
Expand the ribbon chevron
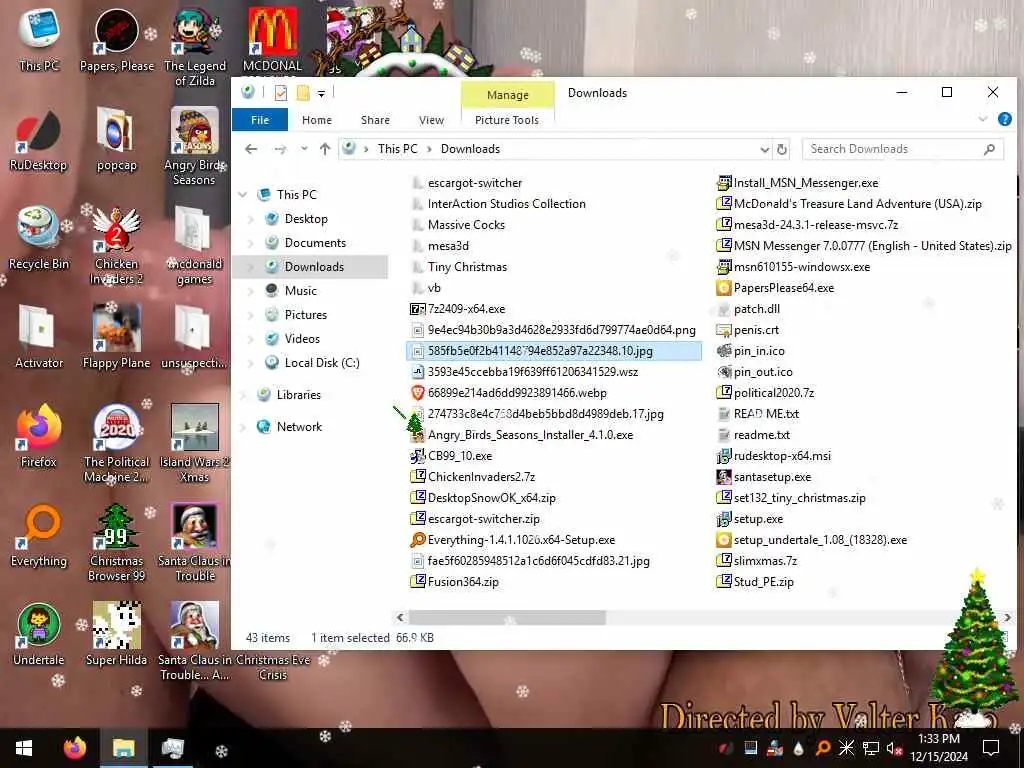click(x=983, y=120)
